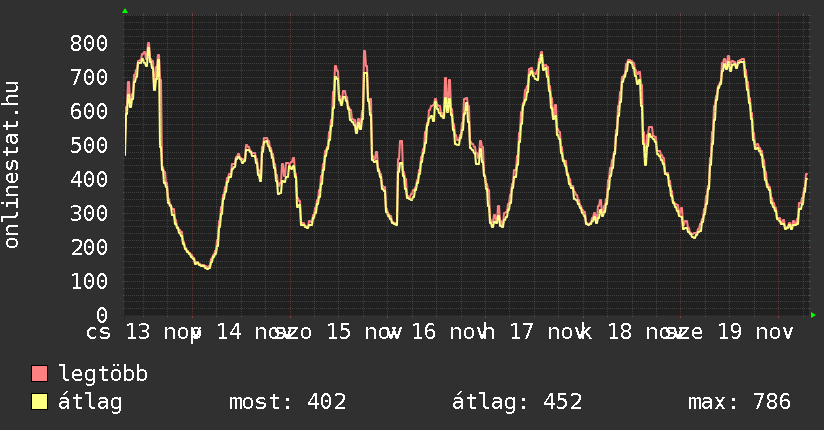The height and width of the screenshot is (430, 824).
Task: Pick the '18 nov' x-axis date
Action: coord(642,332)
